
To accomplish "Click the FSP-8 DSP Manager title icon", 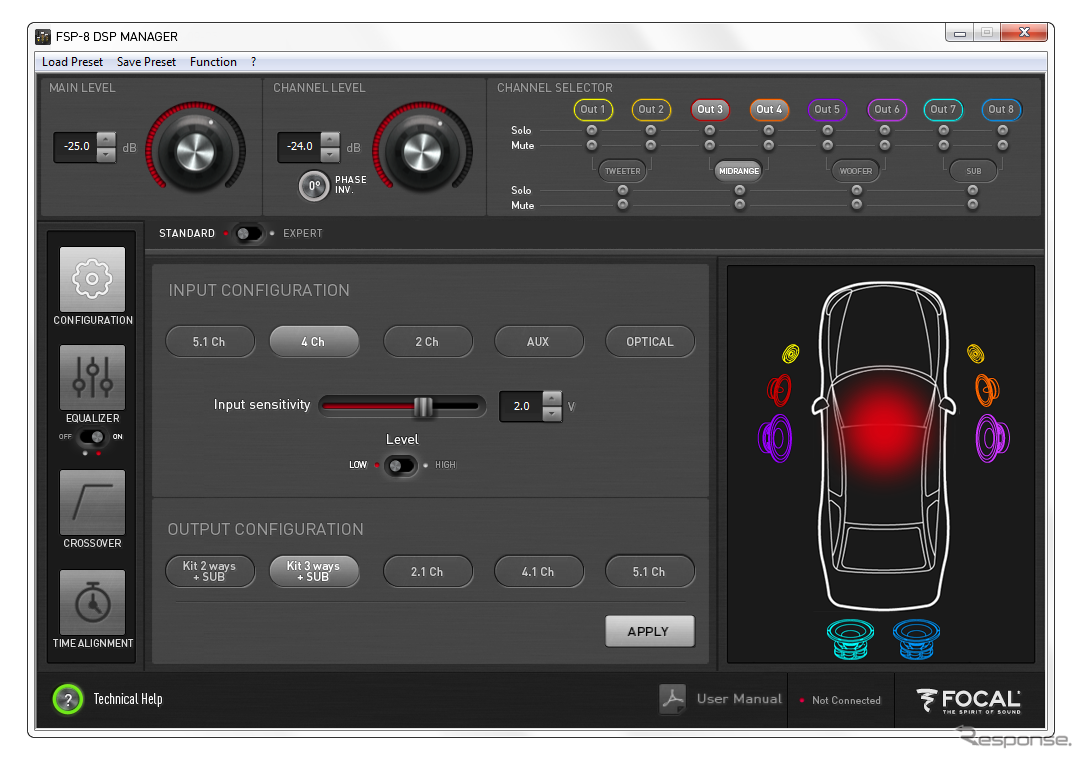I will pyautogui.click(x=44, y=37).
